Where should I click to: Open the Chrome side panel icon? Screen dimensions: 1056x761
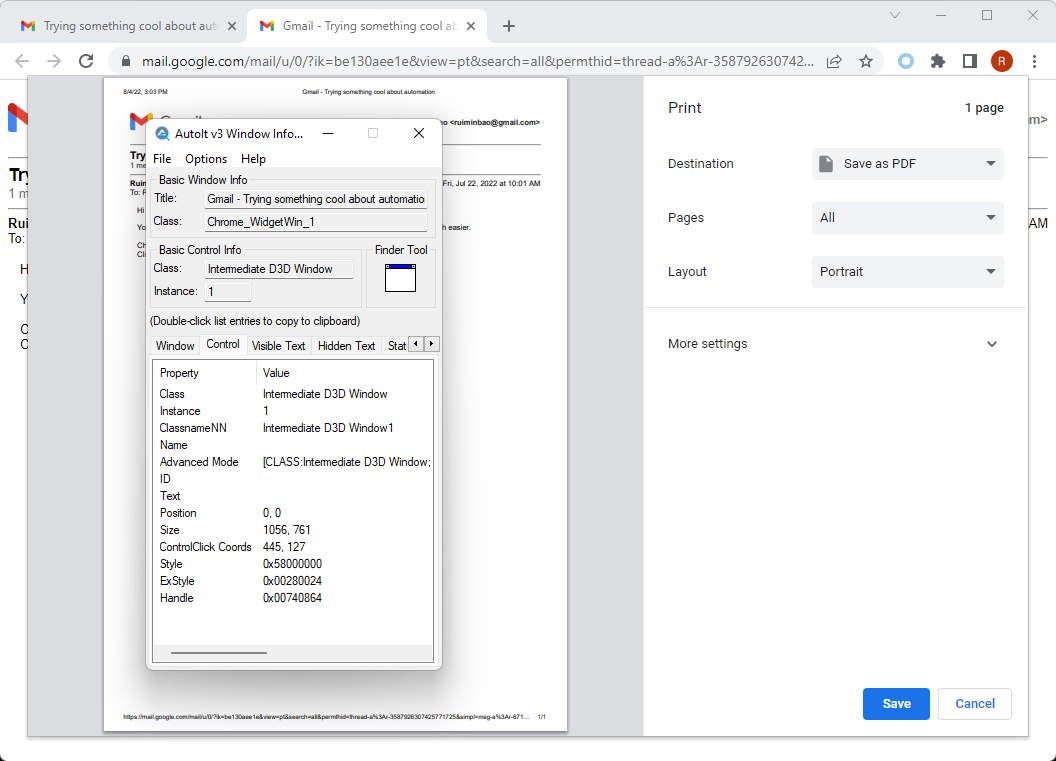969,61
